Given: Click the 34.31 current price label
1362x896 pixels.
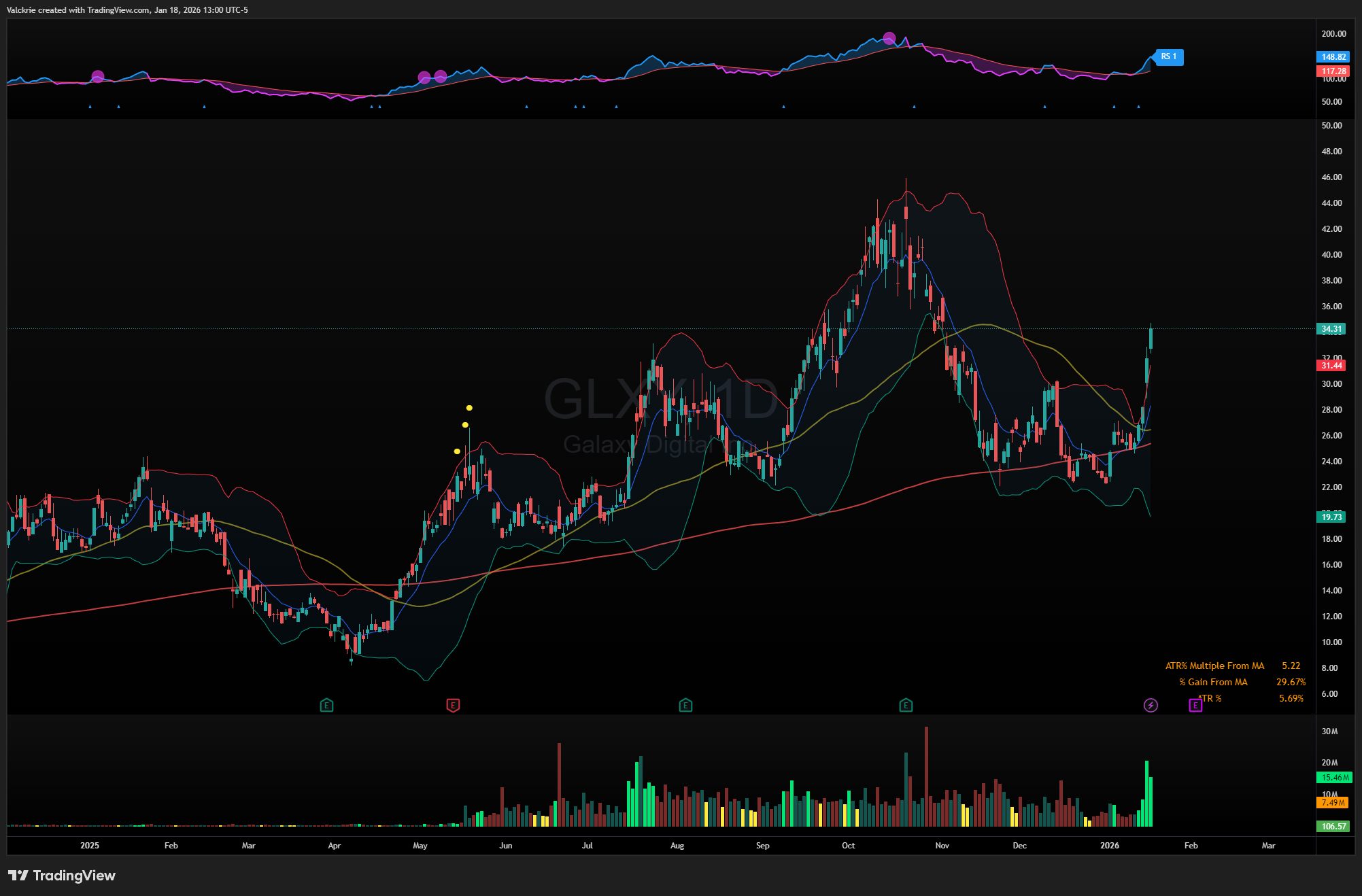Looking at the screenshot, I should pos(1331,329).
